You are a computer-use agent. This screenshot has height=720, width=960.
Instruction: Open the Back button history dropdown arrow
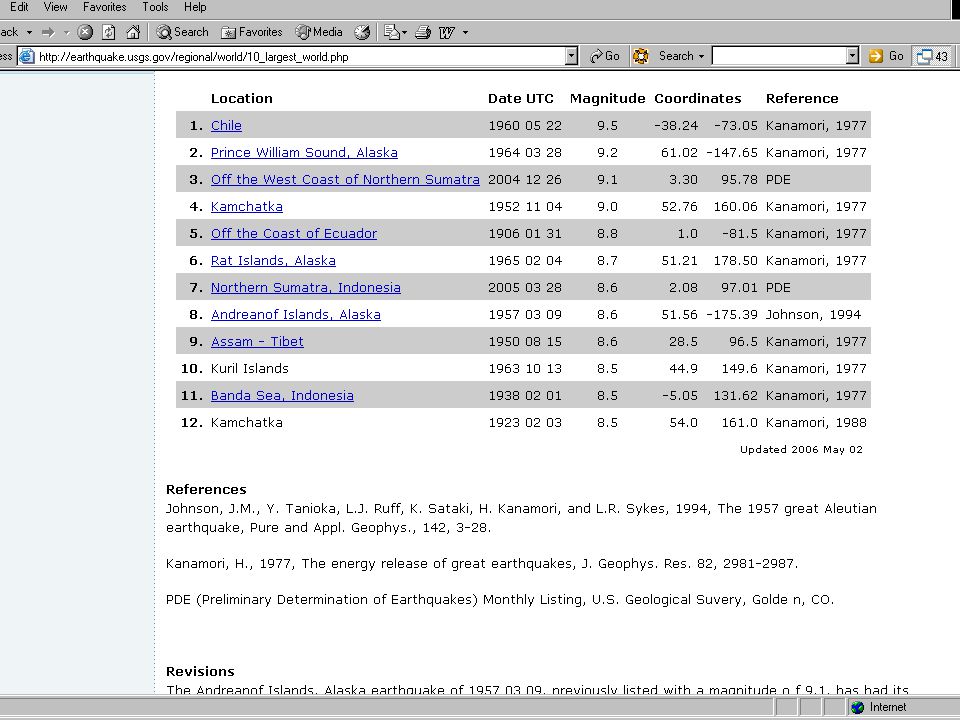pos(29,32)
